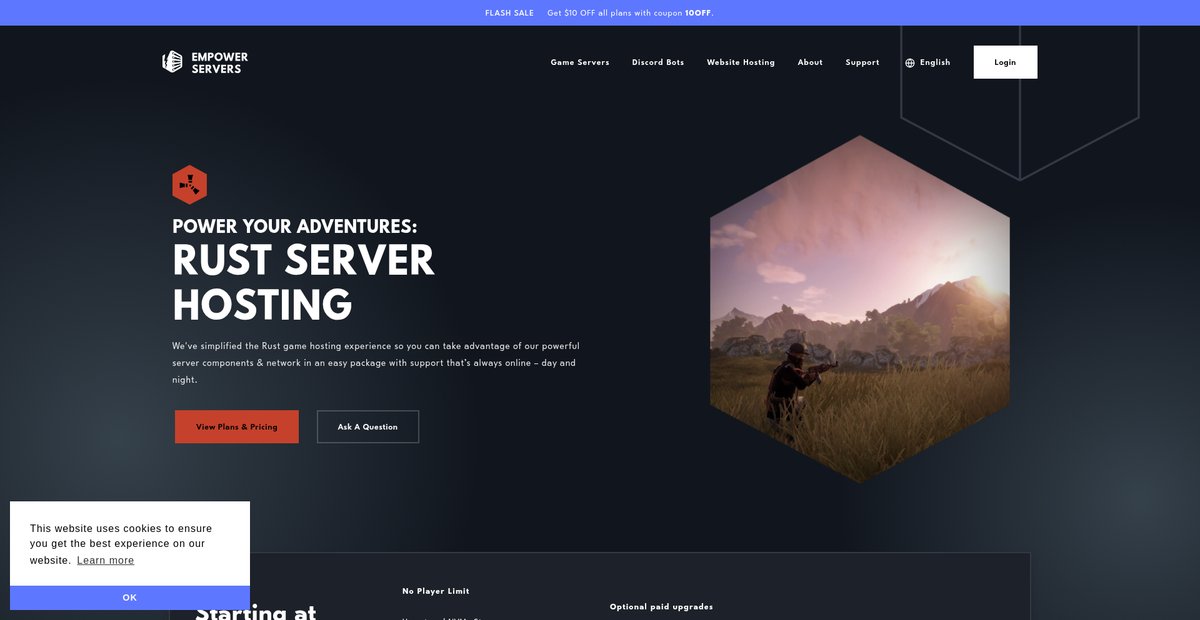Screen dimensions: 1200x620
Task: Click the No Player Limit text
Action: (x=436, y=591)
